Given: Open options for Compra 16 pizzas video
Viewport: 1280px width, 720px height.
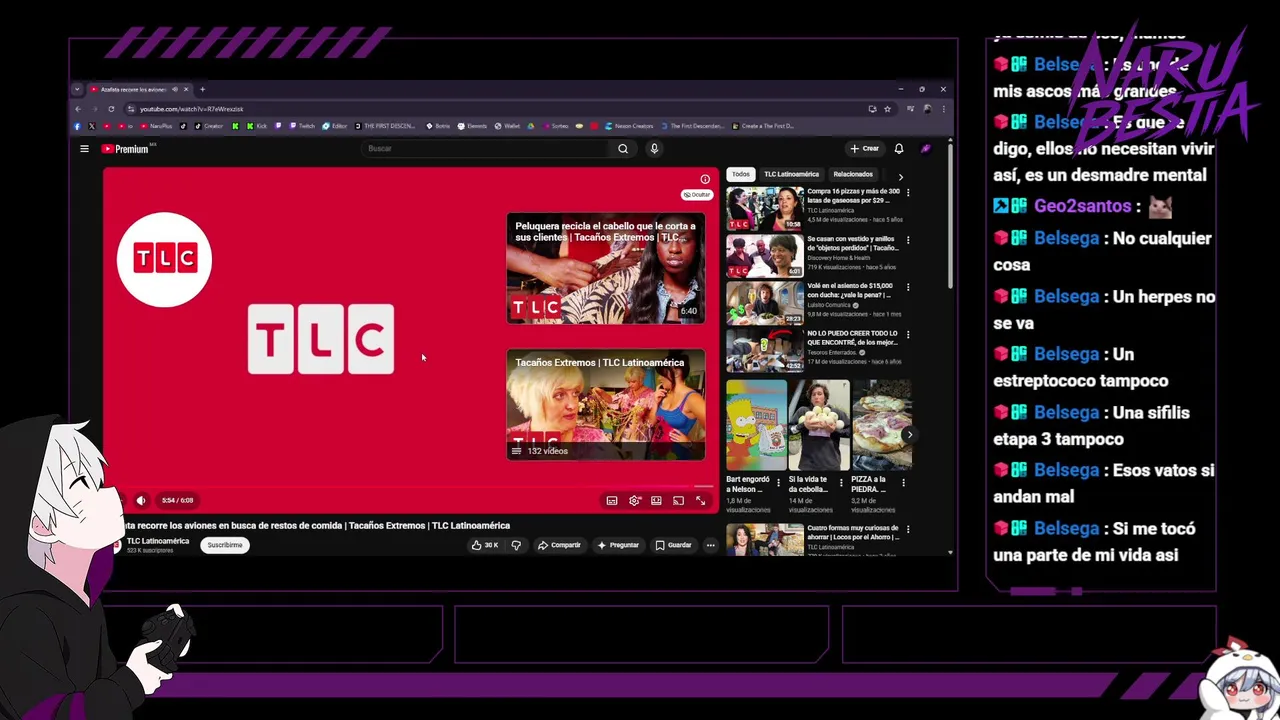Looking at the screenshot, I should coord(908,192).
